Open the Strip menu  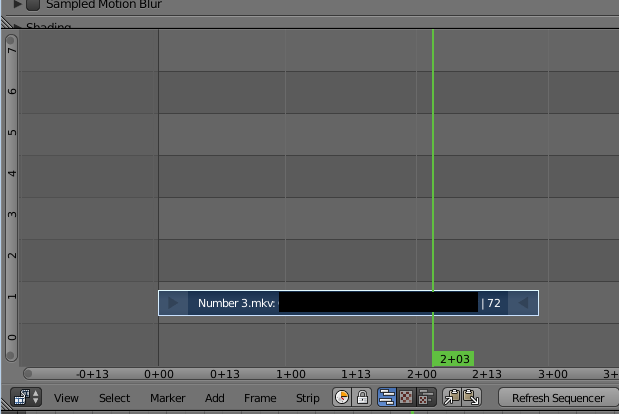308,398
